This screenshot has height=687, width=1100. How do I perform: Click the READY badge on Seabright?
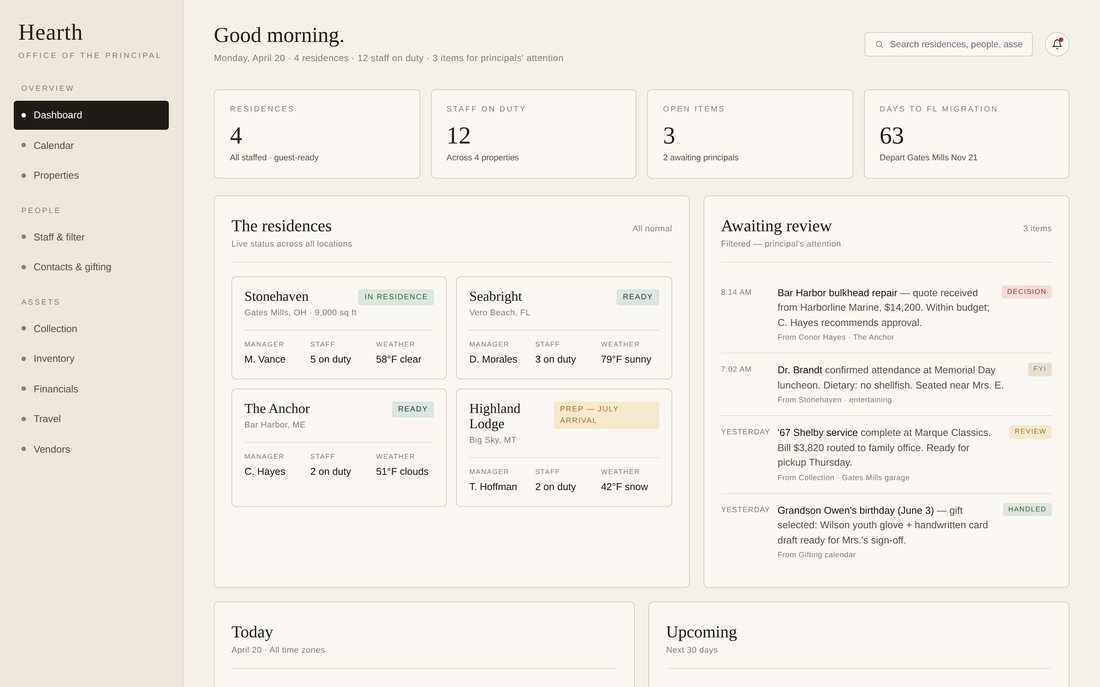[638, 297]
